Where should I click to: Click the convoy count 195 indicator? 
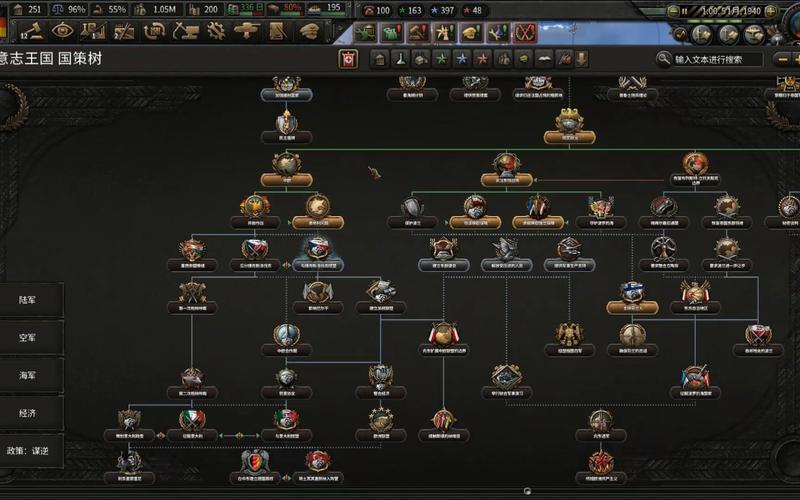click(326, 9)
